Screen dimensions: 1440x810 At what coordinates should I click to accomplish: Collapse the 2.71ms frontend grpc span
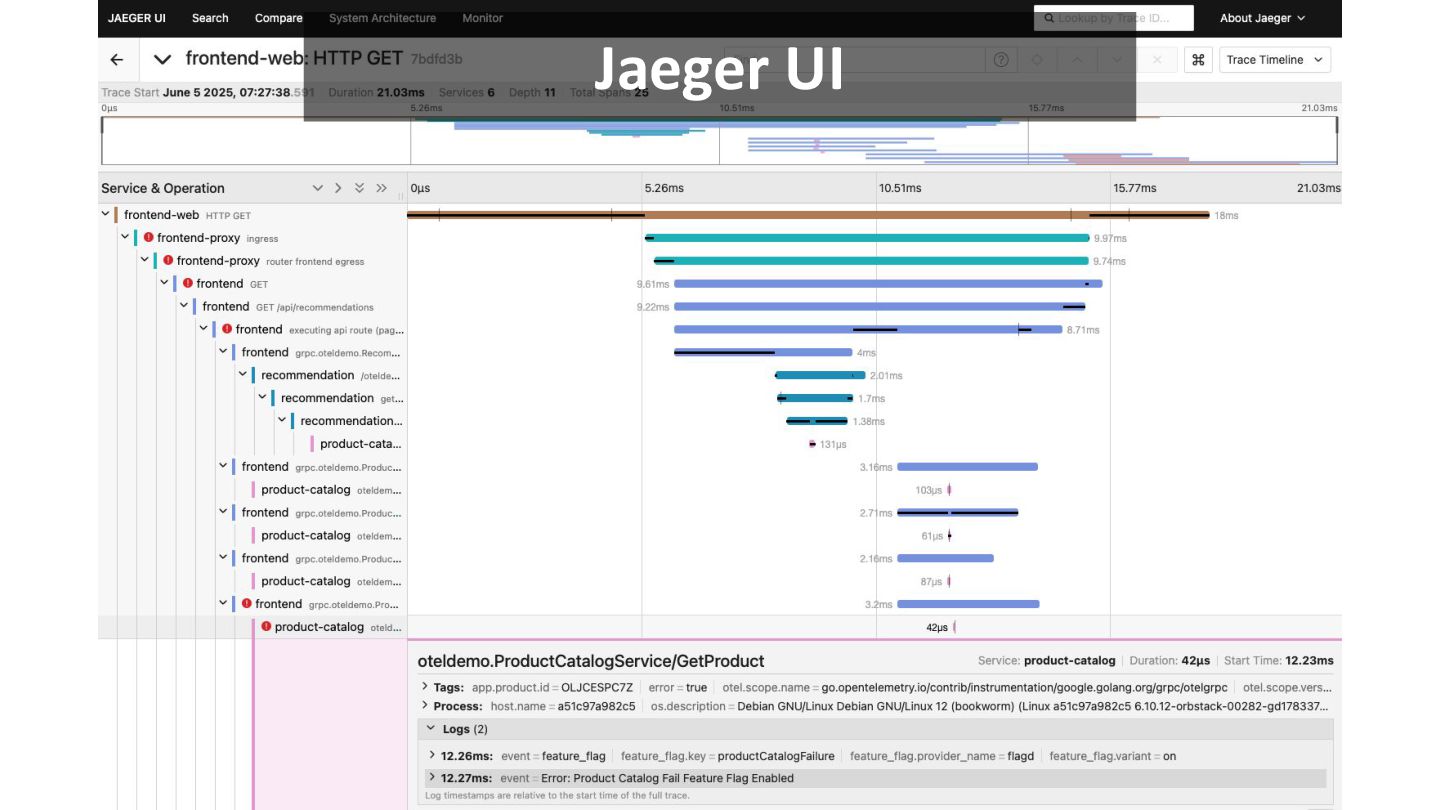223,512
